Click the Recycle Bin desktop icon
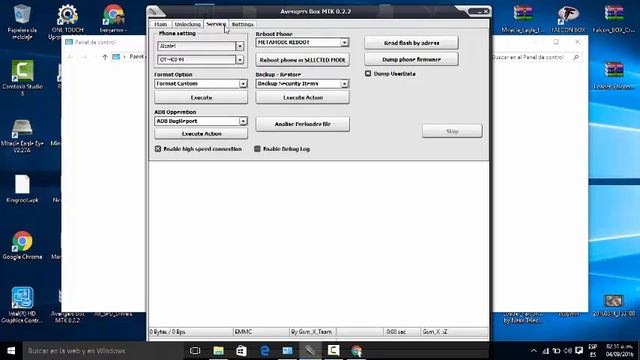Screen dimensions: 640x360 click(x=22, y=22)
